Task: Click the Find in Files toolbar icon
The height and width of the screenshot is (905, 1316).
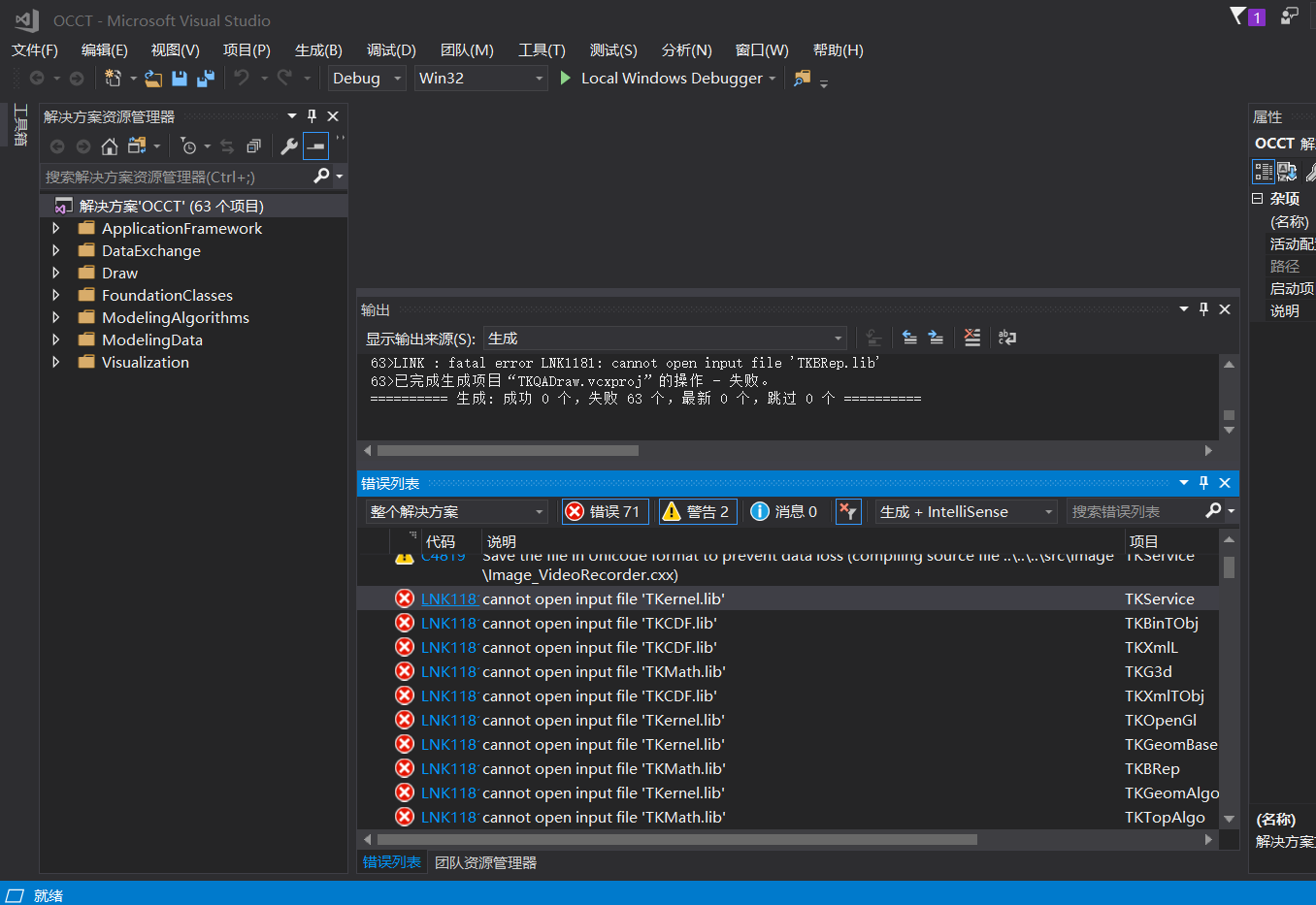Action: [x=802, y=78]
